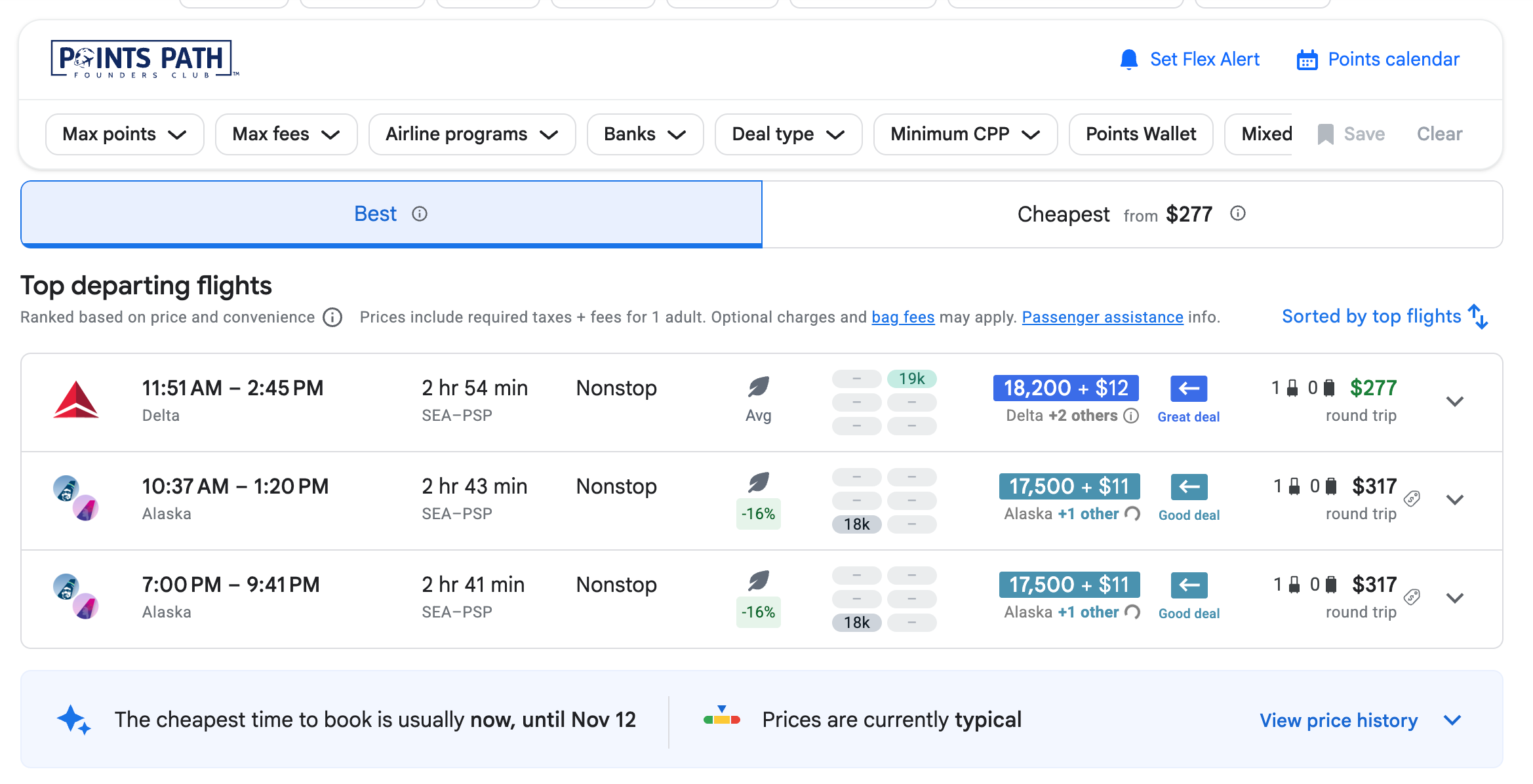Click the Save filters button

point(1351,134)
